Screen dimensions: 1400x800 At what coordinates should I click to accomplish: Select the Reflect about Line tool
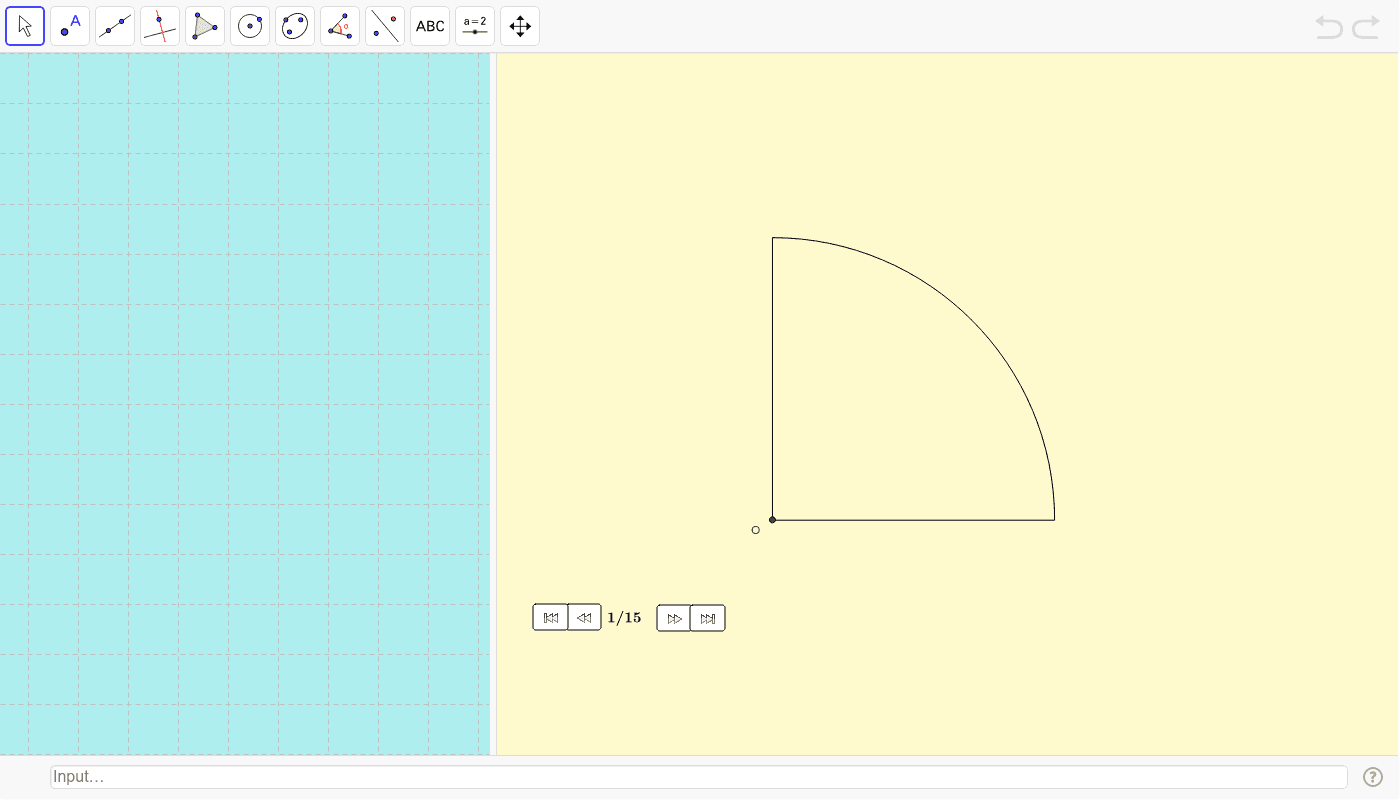(385, 26)
